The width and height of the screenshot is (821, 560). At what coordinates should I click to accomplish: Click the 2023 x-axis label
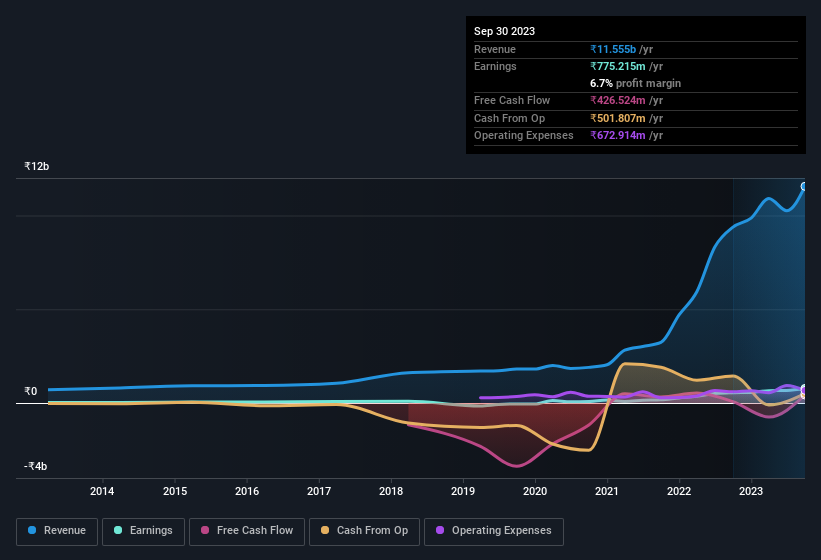(751, 491)
